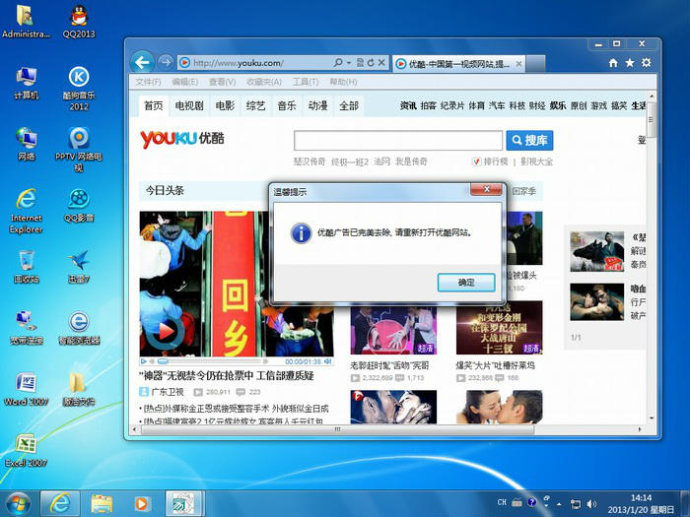
Task: Select the 全部 navigation tab
Action: (349, 106)
